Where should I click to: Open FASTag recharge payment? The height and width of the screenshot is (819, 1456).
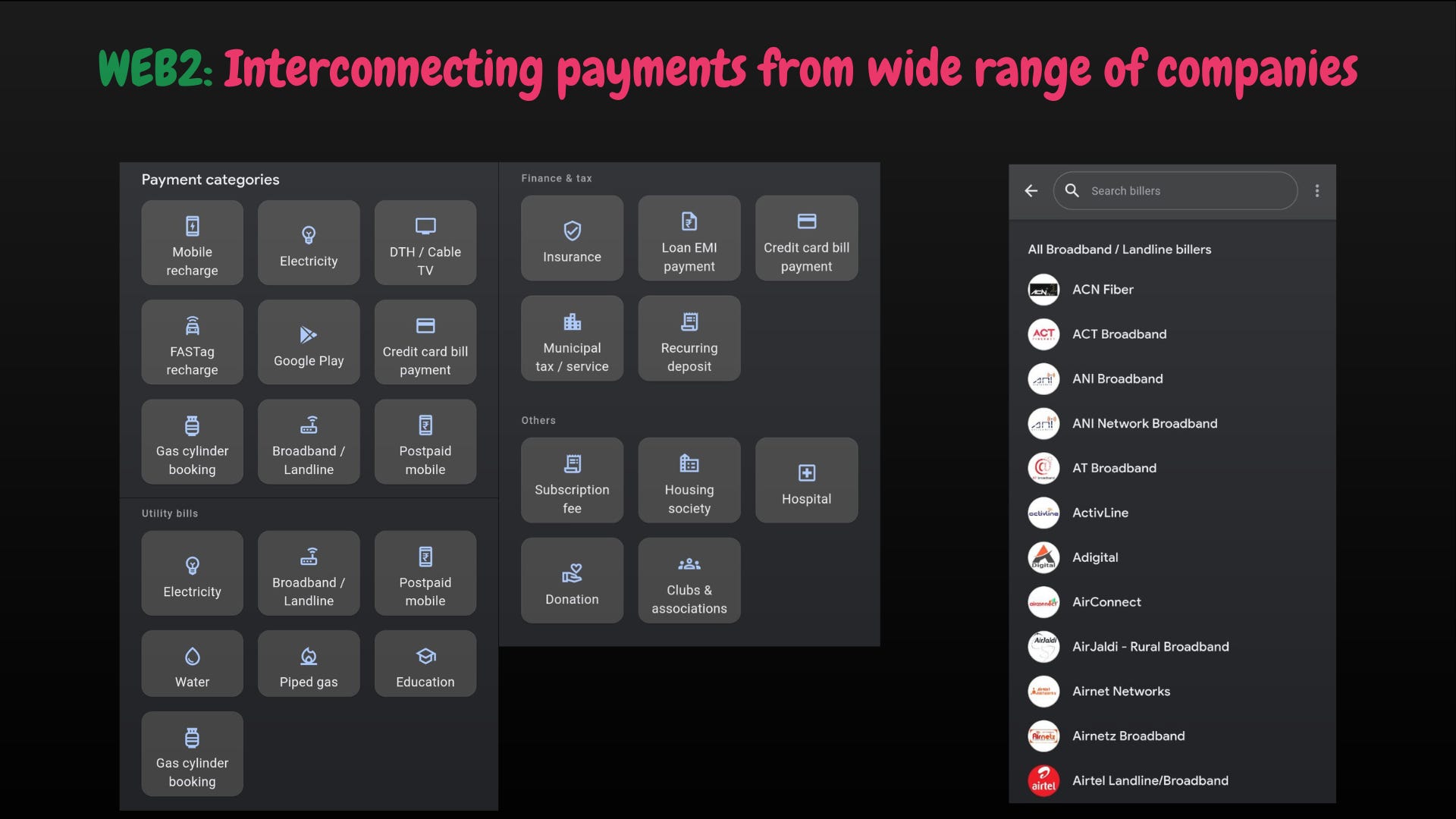[192, 342]
